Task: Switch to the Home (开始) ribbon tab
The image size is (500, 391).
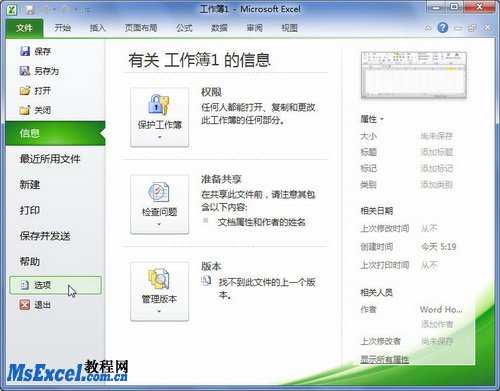Action: (63, 28)
